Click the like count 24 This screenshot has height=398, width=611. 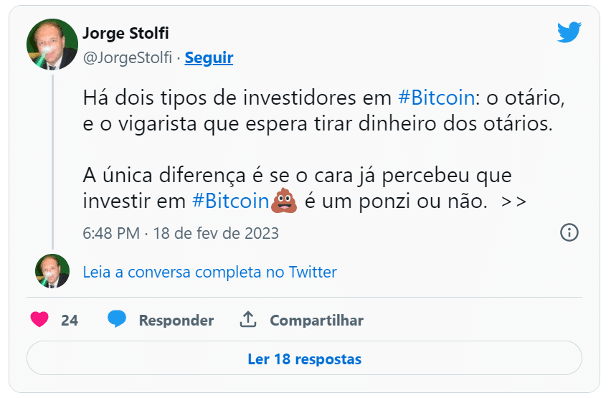(x=69, y=320)
